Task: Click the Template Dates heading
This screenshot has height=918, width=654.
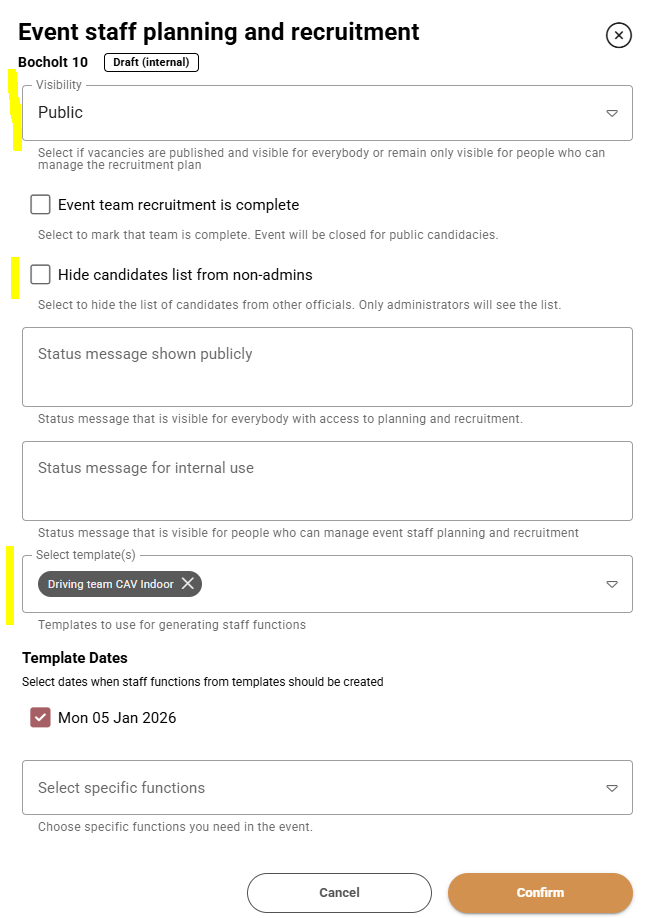Action: coord(75,658)
